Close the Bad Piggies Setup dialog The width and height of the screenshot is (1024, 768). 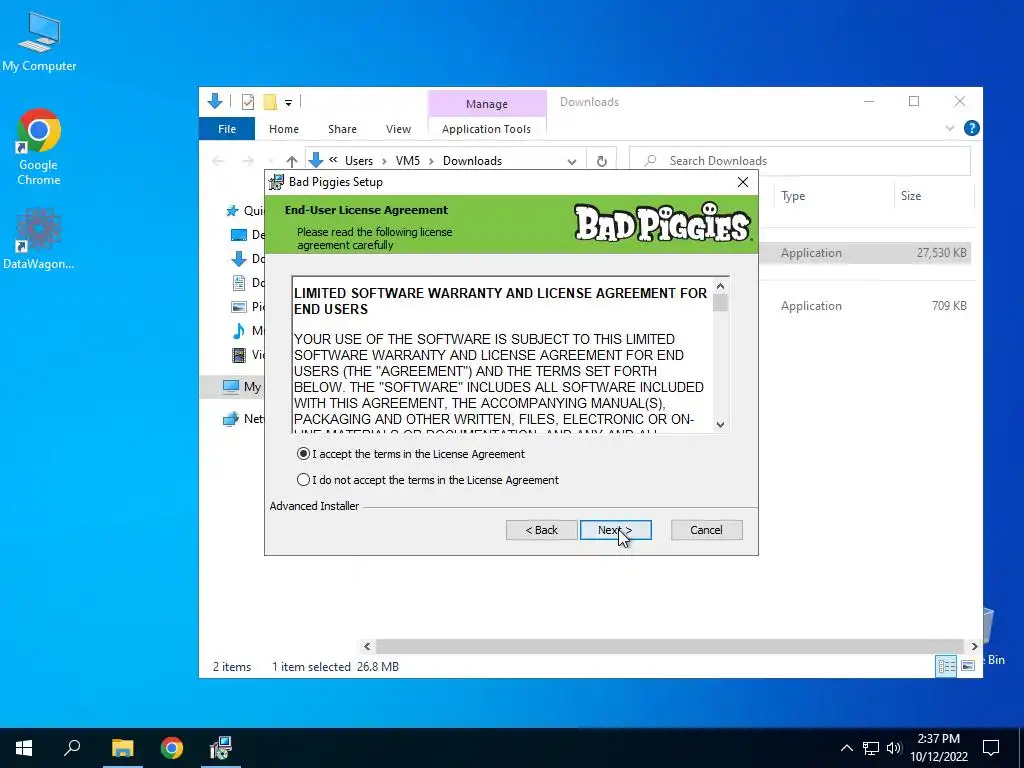[743, 182]
